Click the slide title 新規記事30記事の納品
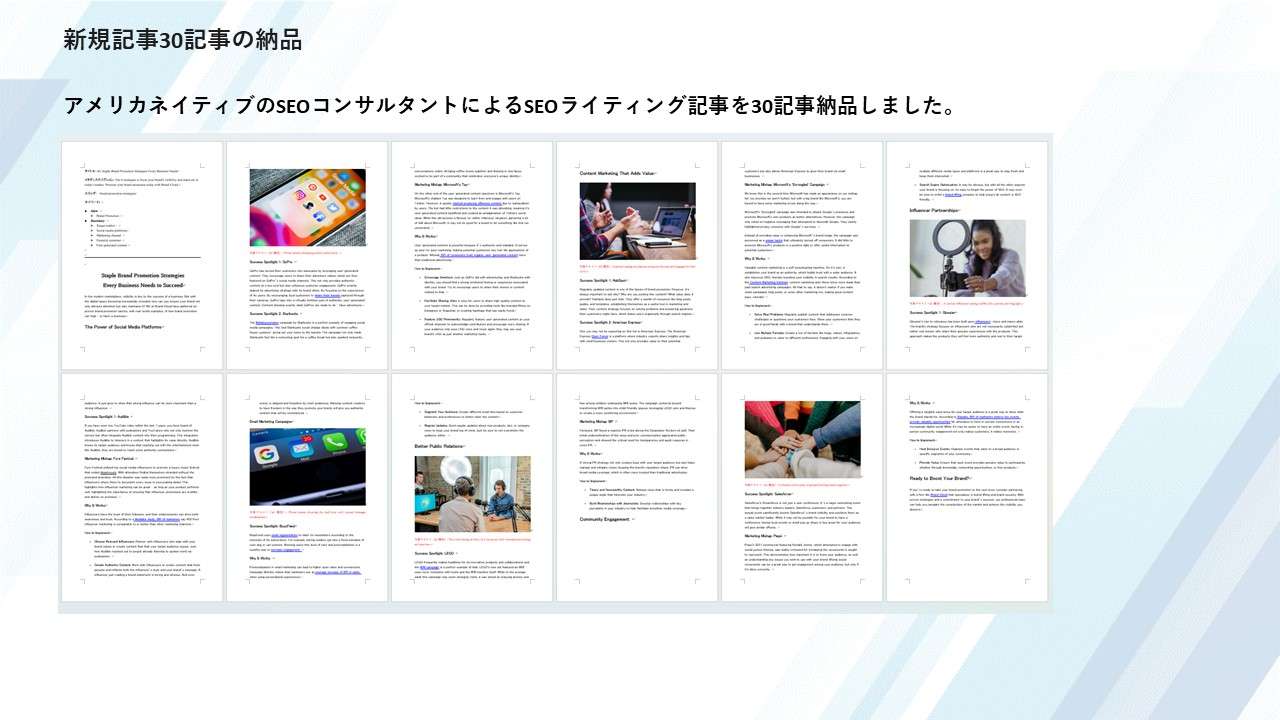Viewport: 1280px width, 720px height. point(182,40)
